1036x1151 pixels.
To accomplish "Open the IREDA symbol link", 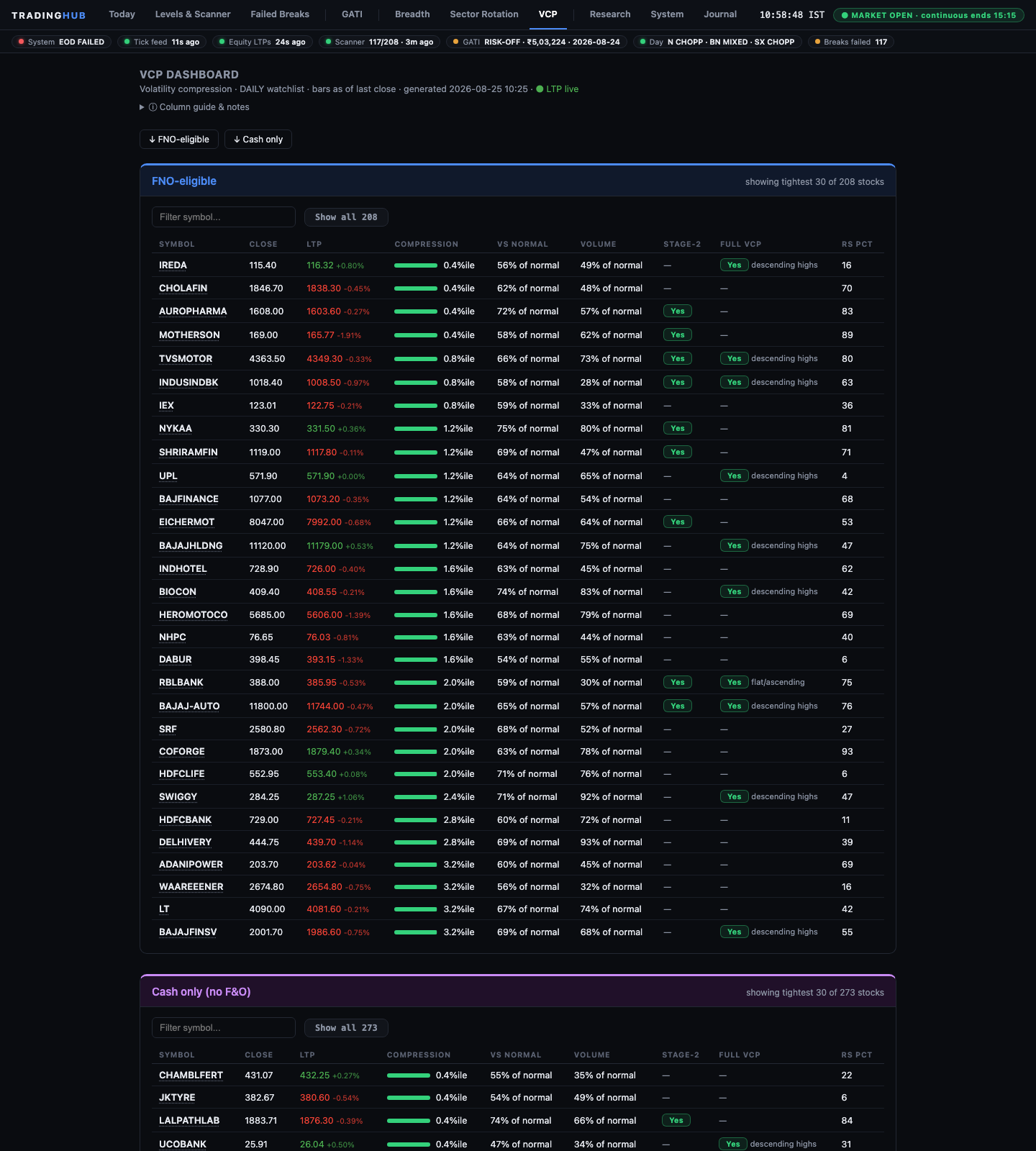I will coord(173,265).
